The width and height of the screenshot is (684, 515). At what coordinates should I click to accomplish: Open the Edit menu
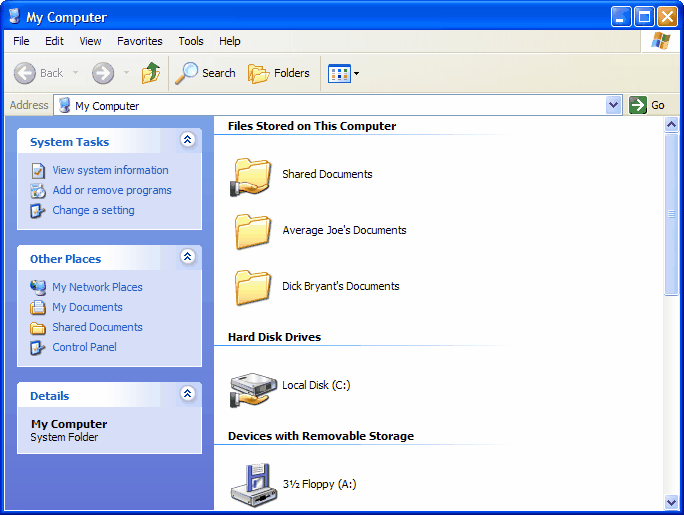click(54, 41)
